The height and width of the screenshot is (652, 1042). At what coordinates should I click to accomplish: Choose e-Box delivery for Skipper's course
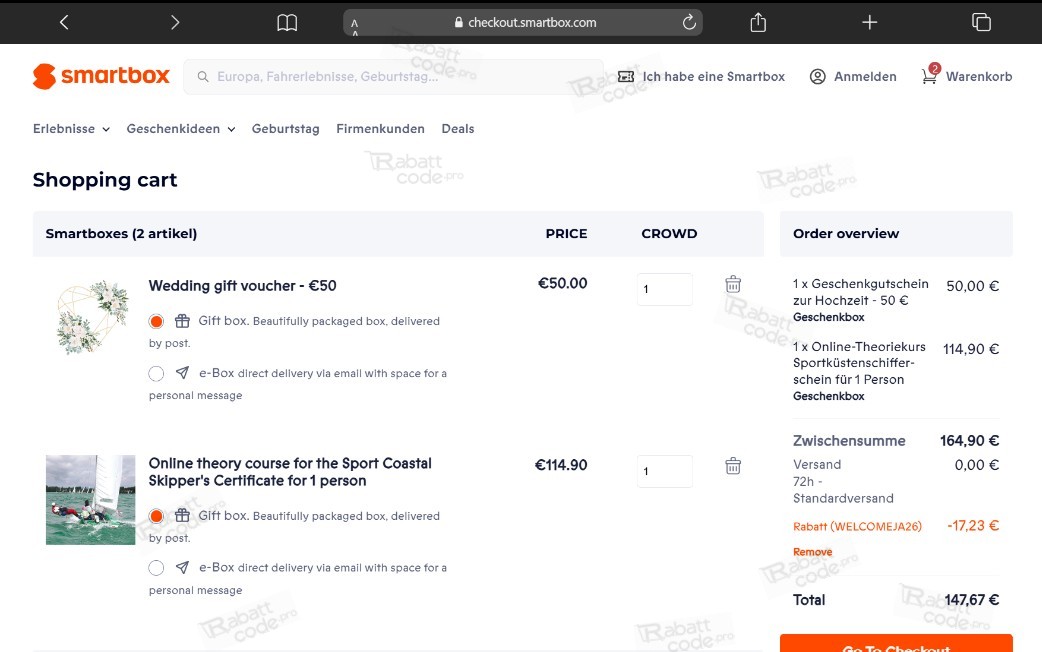pyautogui.click(x=156, y=568)
